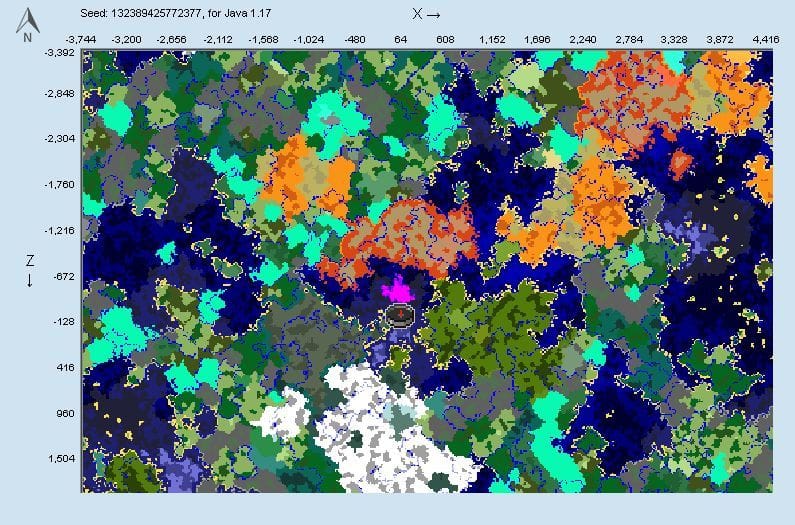Click the -128 tick on Z axis
This screenshot has height=525, width=795.
[62, 322]
